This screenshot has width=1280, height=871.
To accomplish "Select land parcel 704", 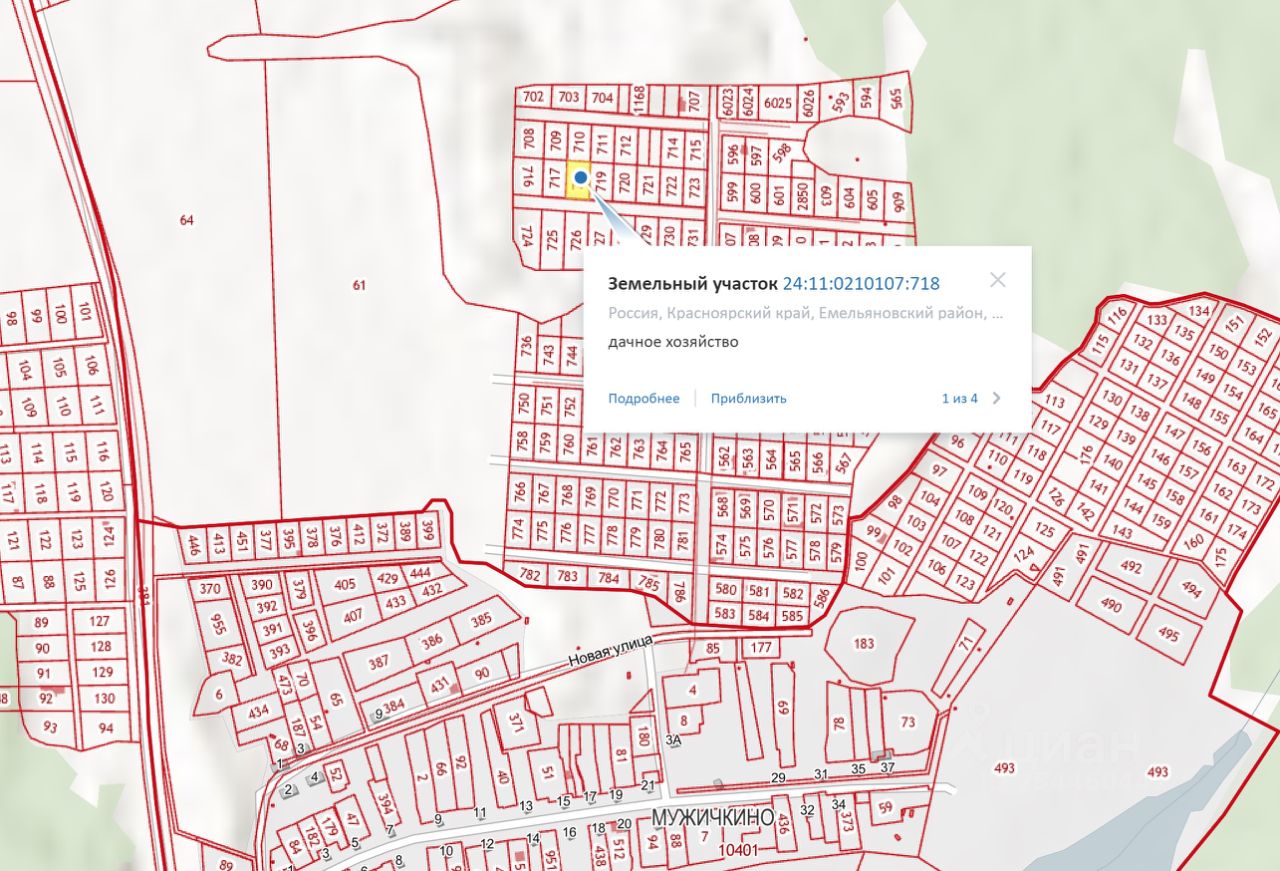I will (x=602, y=97).
